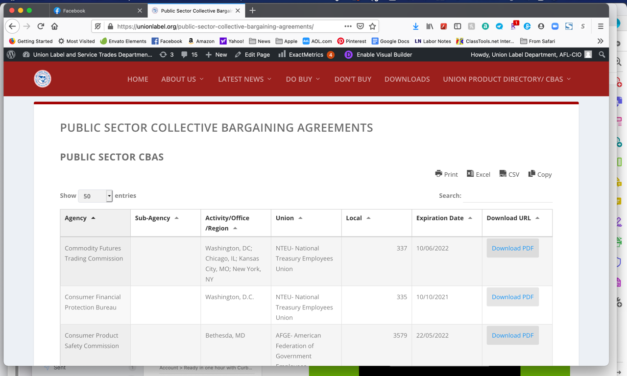This screenshot has width=627, height=376.
Task: Open Union Label and Service Trades site link
Action: pyautogui.click(x=87, y=55)
